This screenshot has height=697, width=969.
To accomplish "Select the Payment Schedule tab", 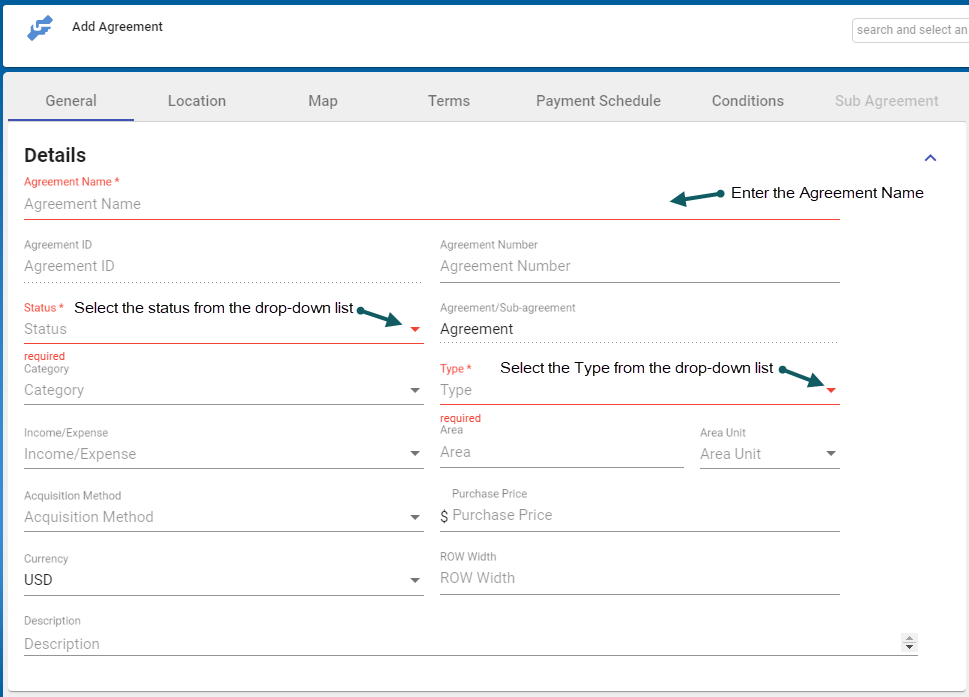I will [598, 101].
